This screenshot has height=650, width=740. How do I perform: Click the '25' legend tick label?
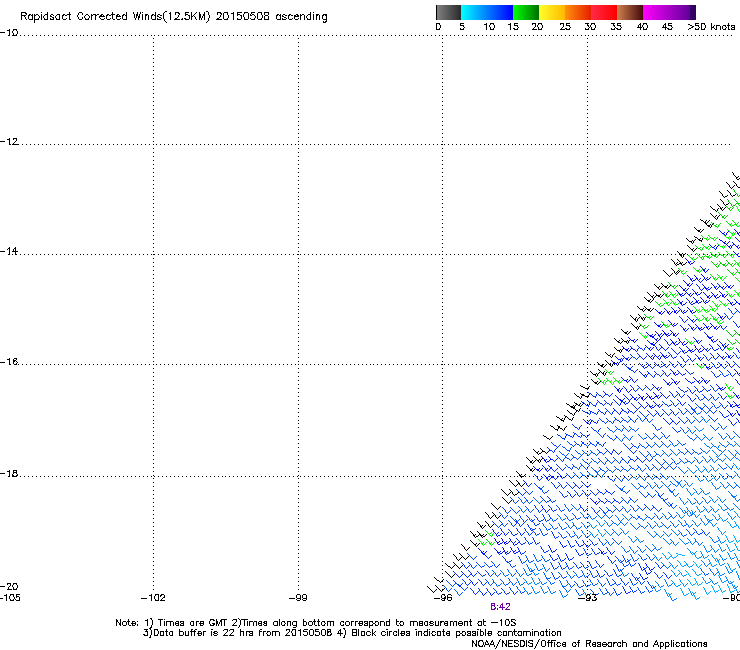(564, 27)
